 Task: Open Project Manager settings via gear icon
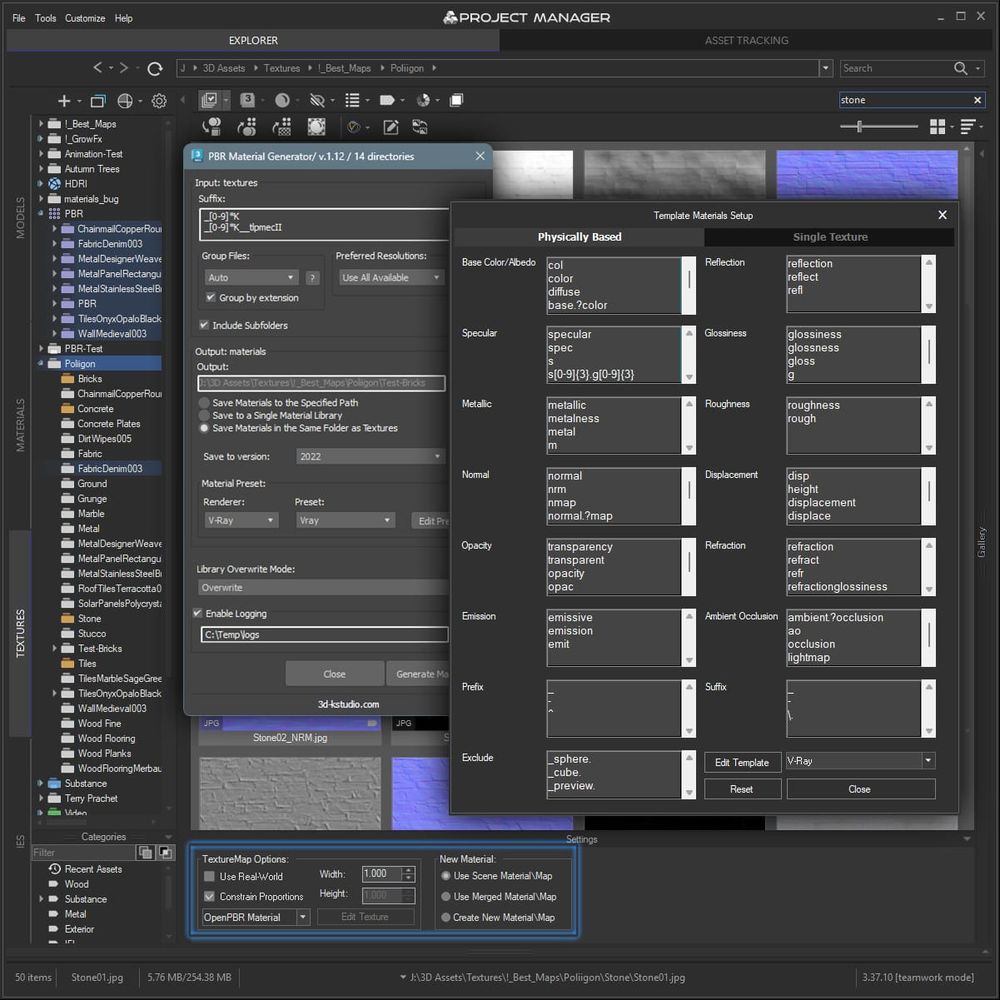pyautogui.click(x=158, y=100)
